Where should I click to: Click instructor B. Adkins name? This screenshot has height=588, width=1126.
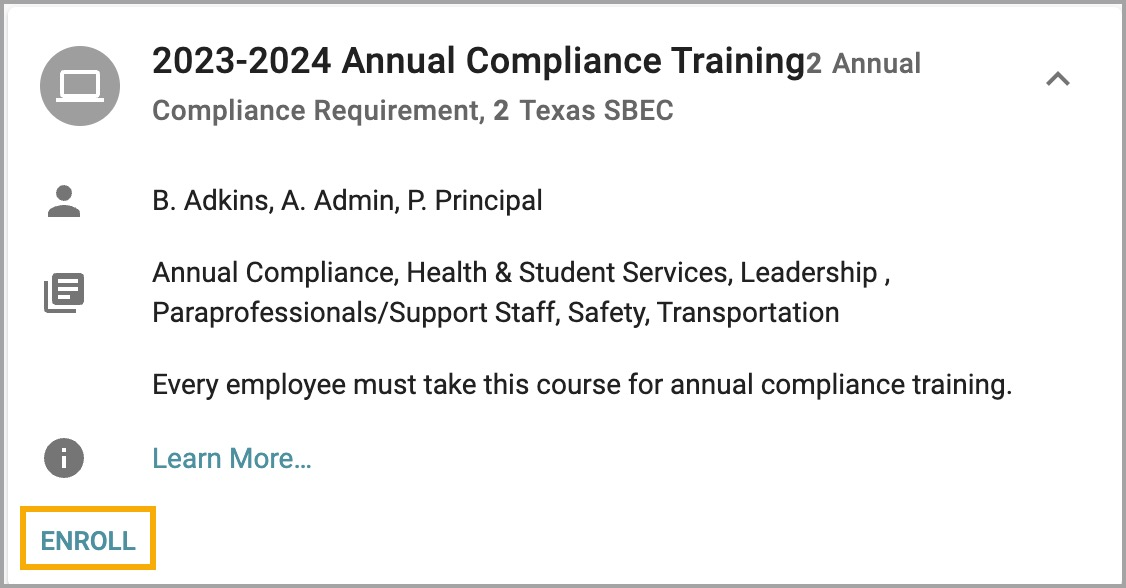pos(203,200)
